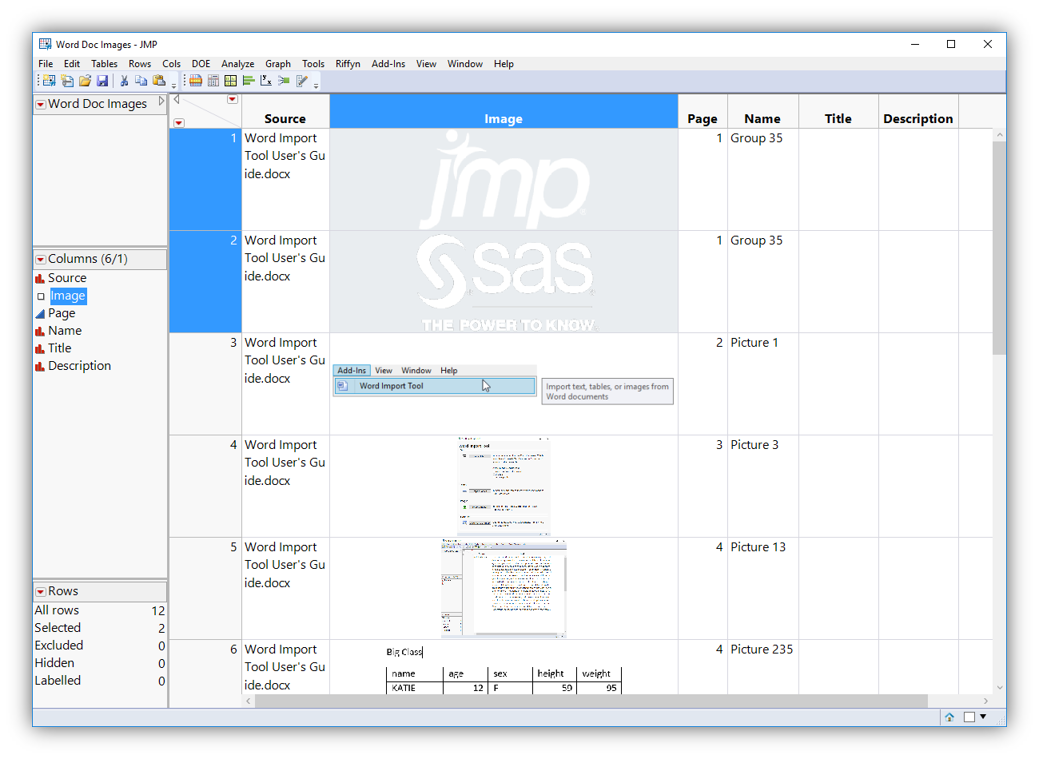Toggle the small square selector beside Image column
Image resolution: width=1039 pixels, height=759 pixels.
pyautogui.click(x=41, y=295)
